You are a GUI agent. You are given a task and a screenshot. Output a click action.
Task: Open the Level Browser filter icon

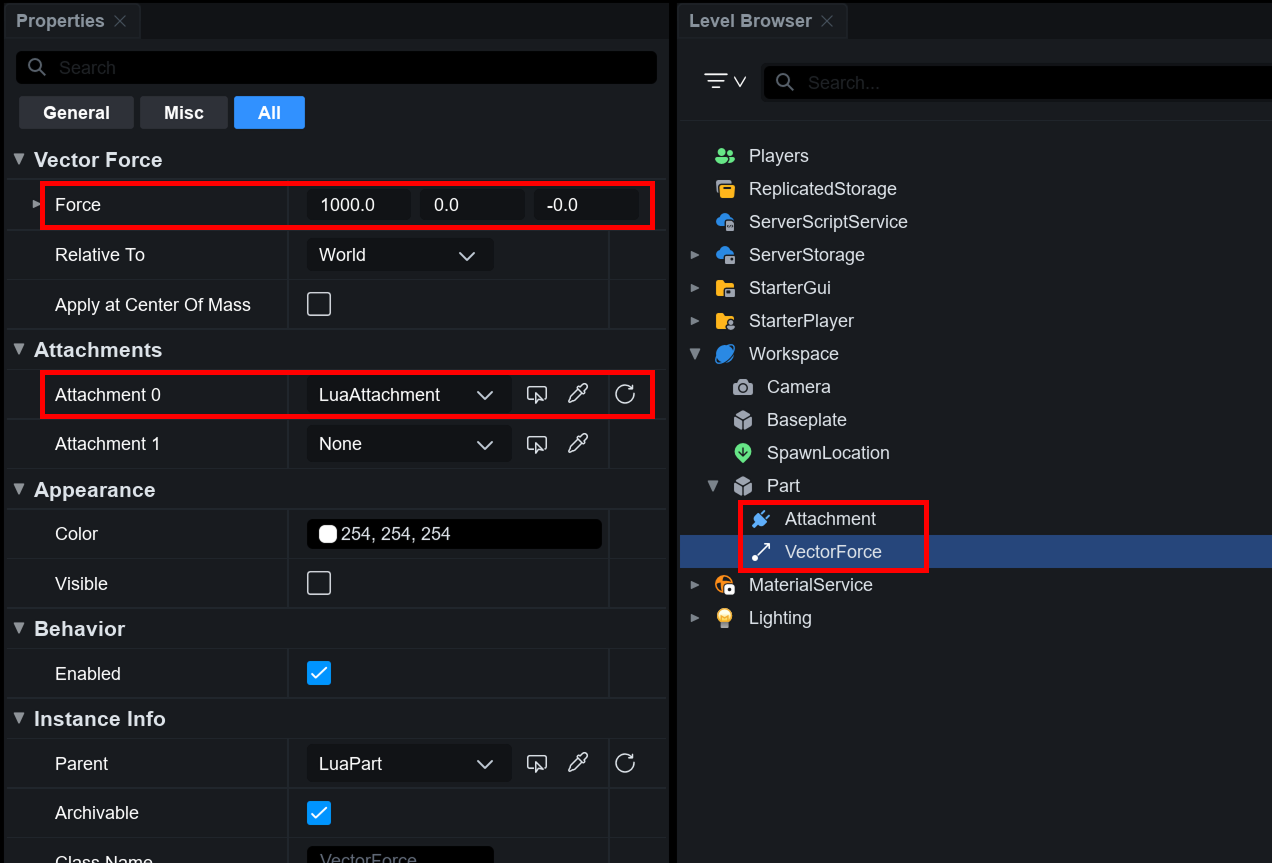coord(724,81)
